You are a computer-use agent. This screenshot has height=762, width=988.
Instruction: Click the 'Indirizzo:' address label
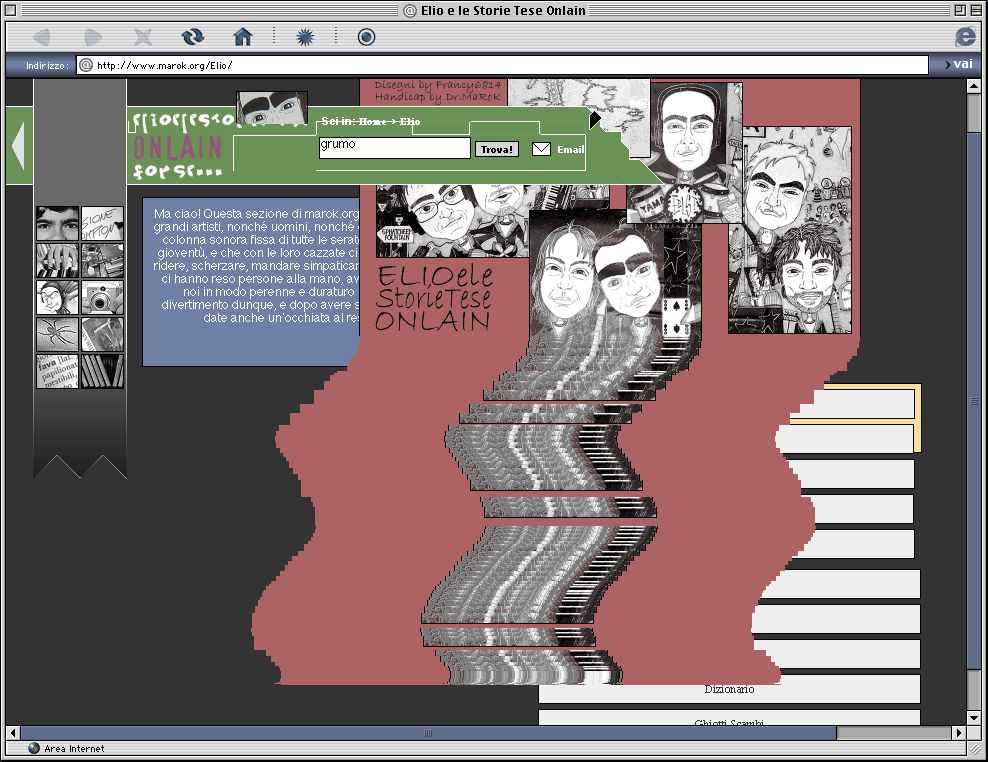[47, 66]
